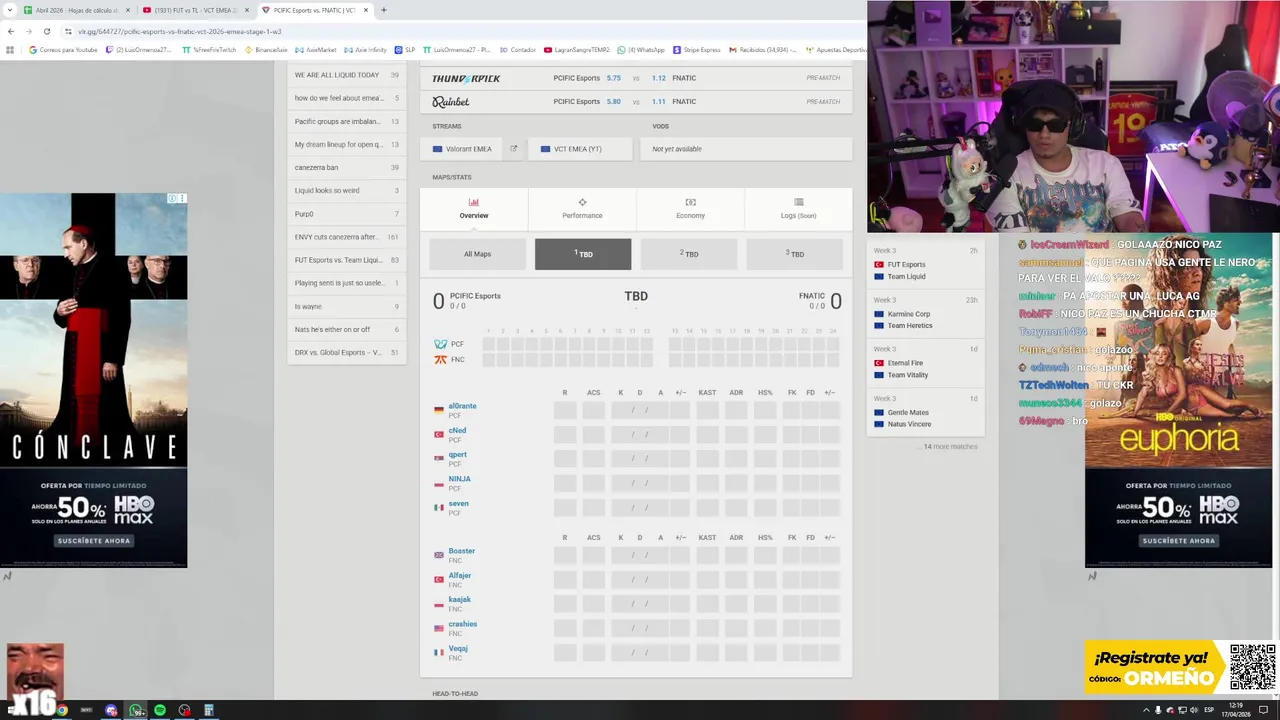The height and width of the screenshot is (720, 1280).
Task: Open player Alfajer's profile
Action: click(x=459, y=575)
